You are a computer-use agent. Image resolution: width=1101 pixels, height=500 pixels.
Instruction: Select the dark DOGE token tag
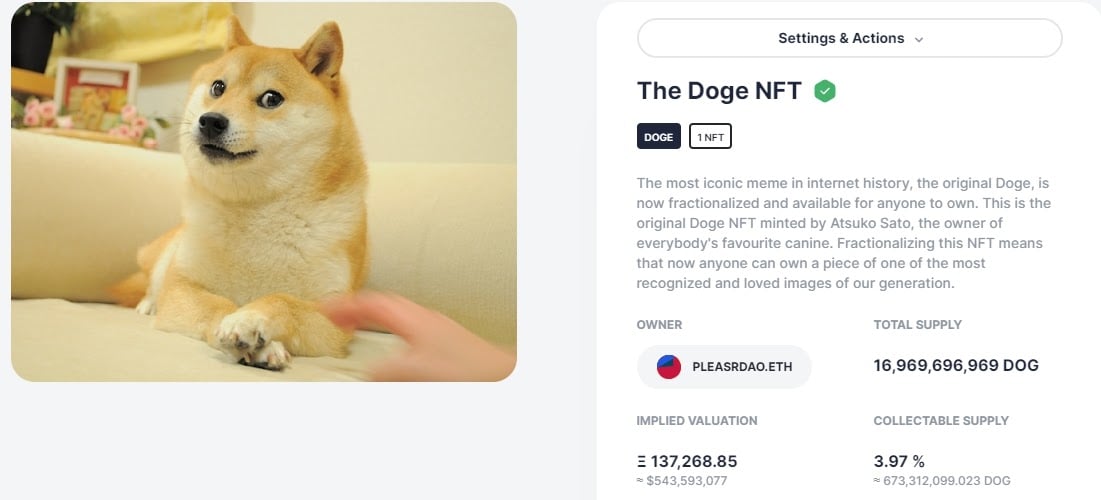(x=658, y=137)
